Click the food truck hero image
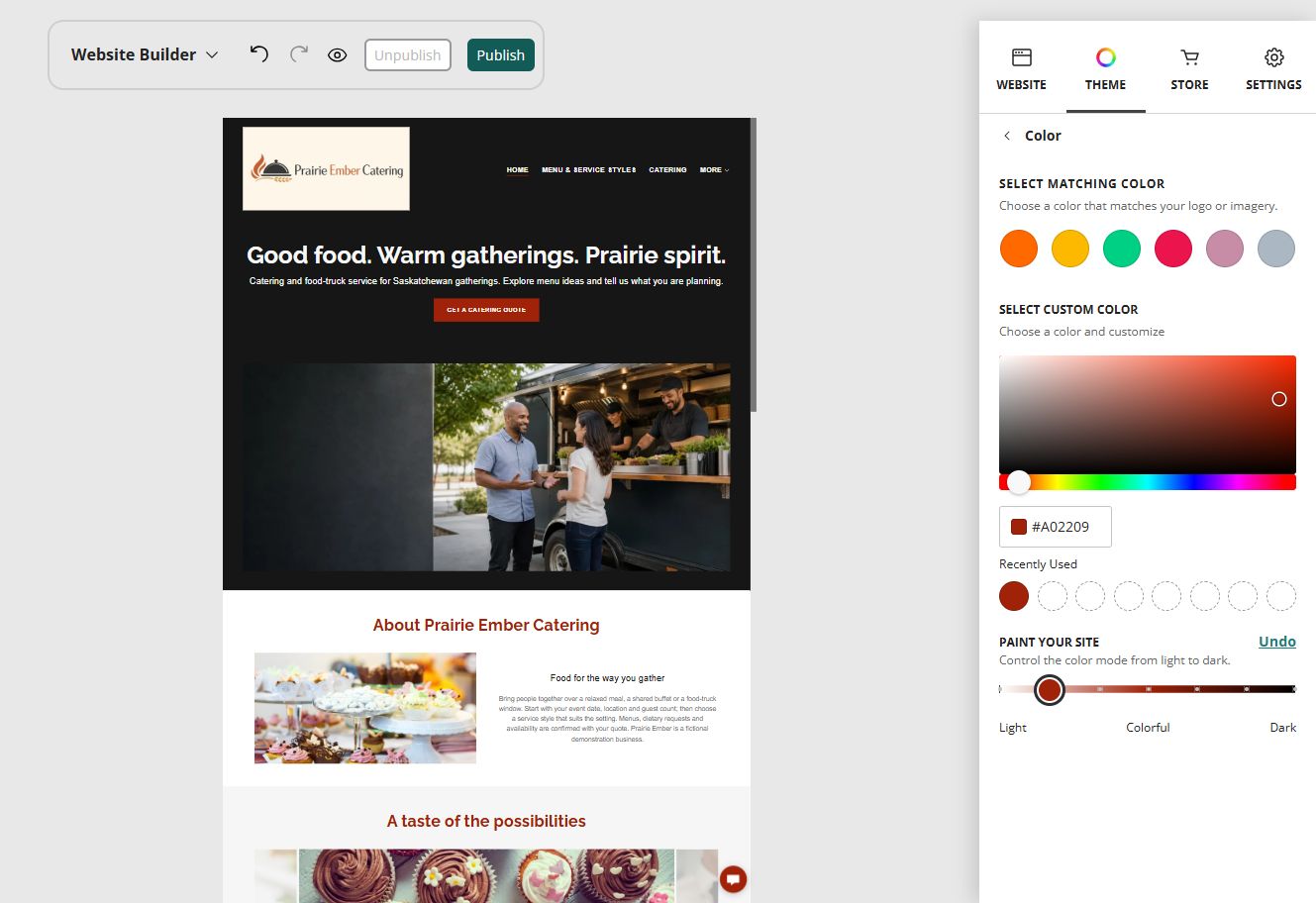Screen dimensions: 1316x903 [x=486, y=466]
